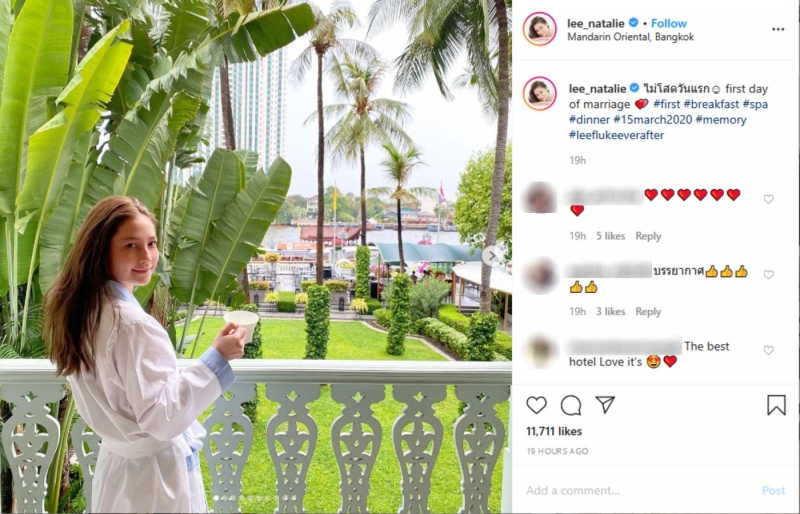Follow lee_natalie
800x514 pixels.
coord(668,23)
